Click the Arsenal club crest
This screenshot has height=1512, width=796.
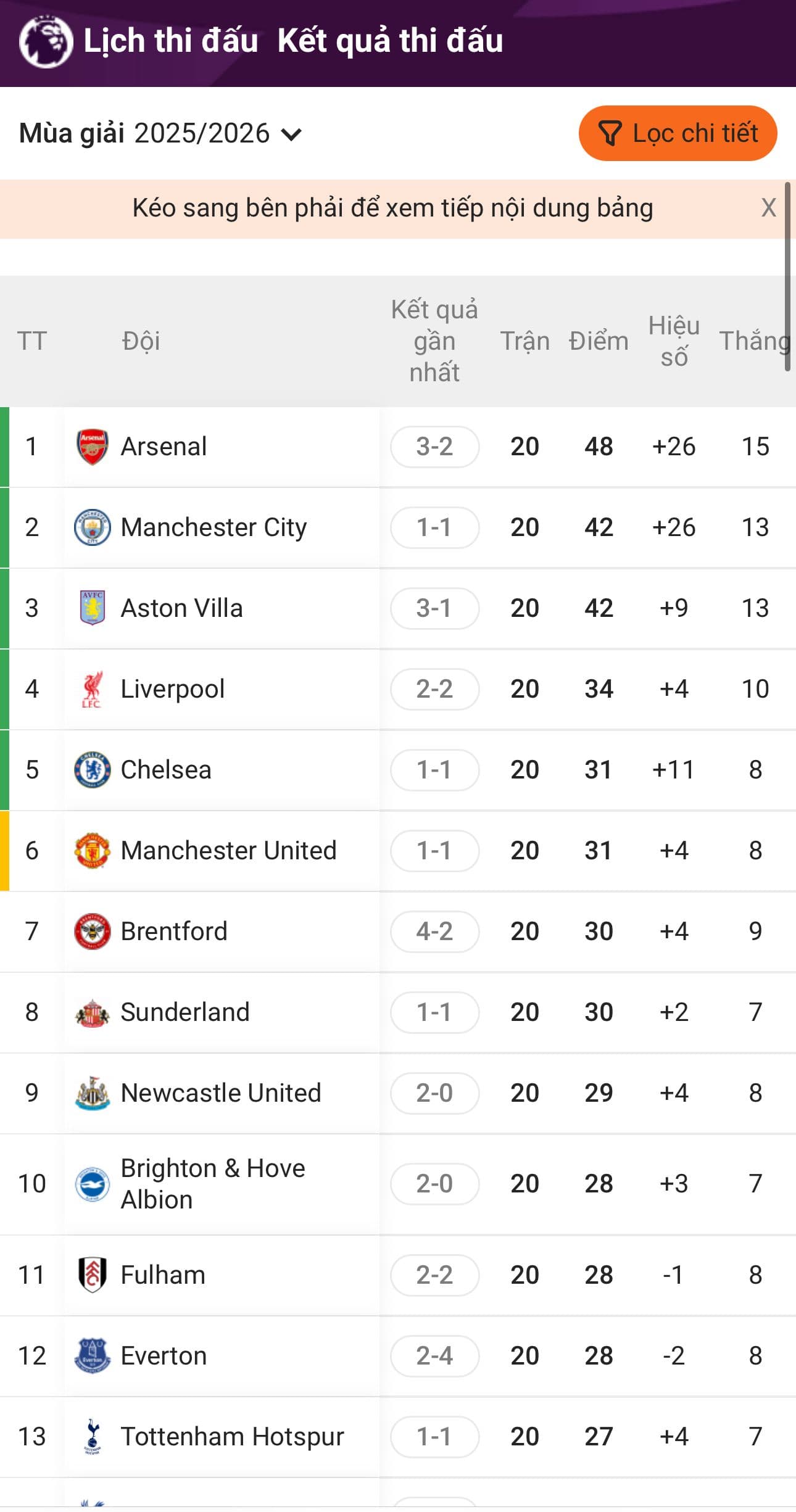coord(92,447)
